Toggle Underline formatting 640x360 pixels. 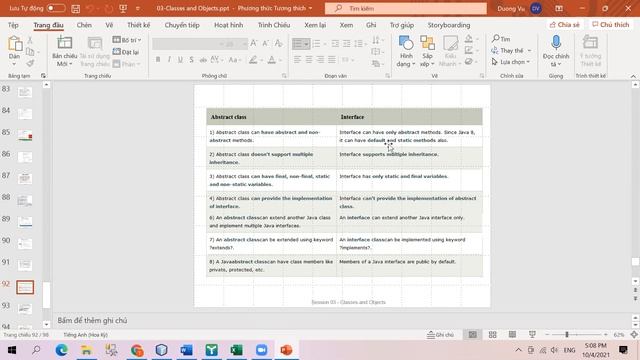coord(180,60)
